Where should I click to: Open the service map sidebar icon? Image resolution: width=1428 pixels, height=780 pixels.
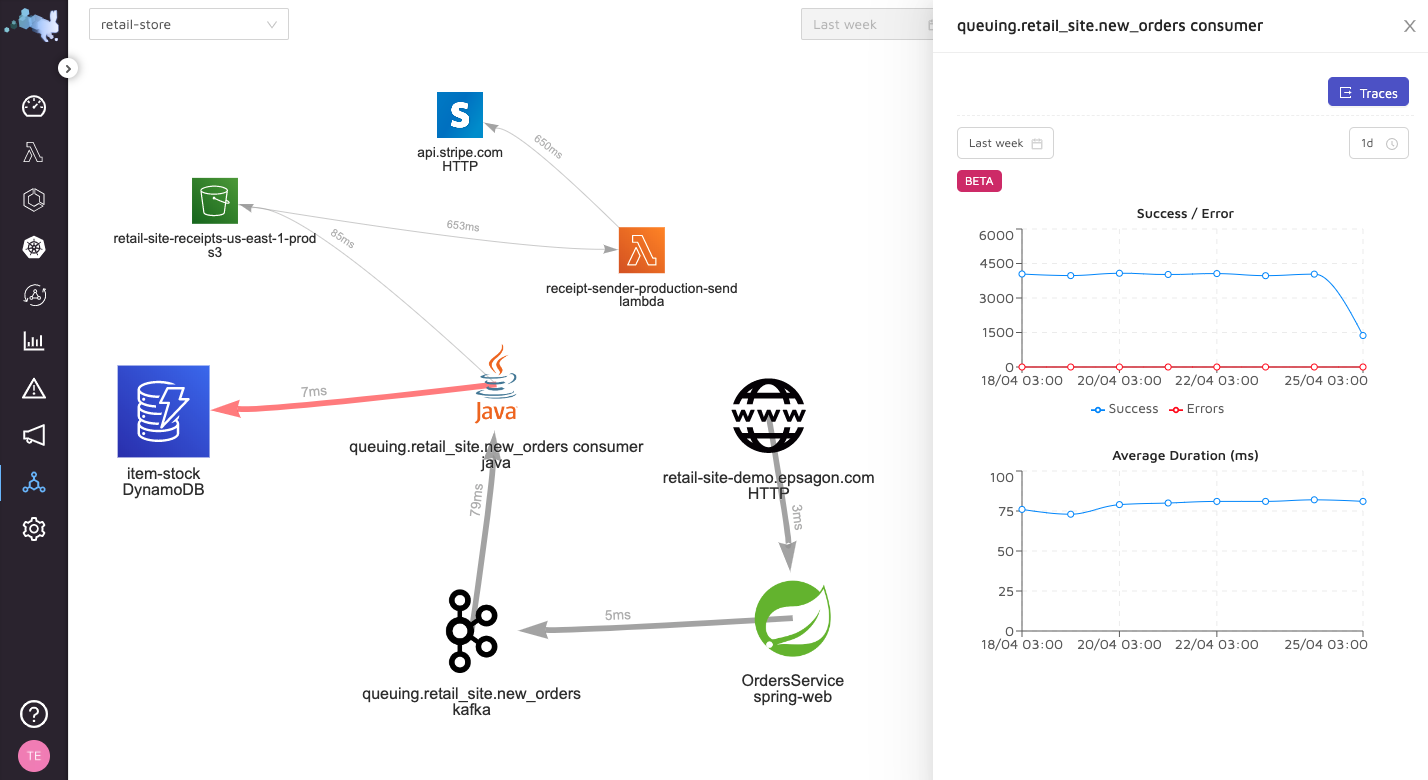[x=34, y=482]
